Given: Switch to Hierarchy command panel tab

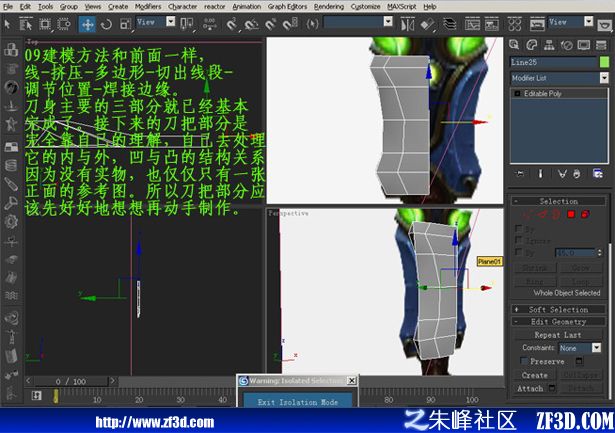Looking at the screenshot, I should [549, 45].
